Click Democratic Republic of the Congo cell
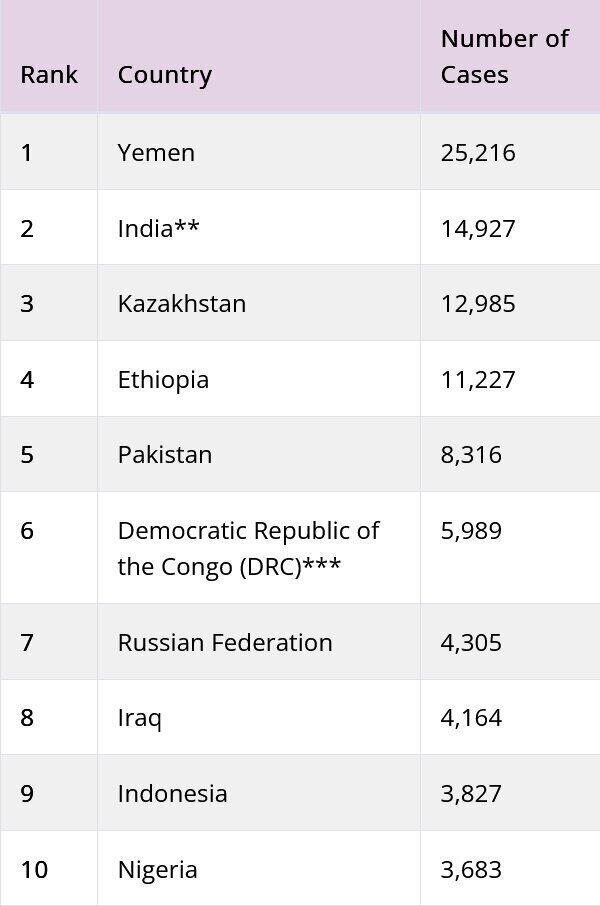The width and height of the screenshot is (600, 906). point(248,548)
